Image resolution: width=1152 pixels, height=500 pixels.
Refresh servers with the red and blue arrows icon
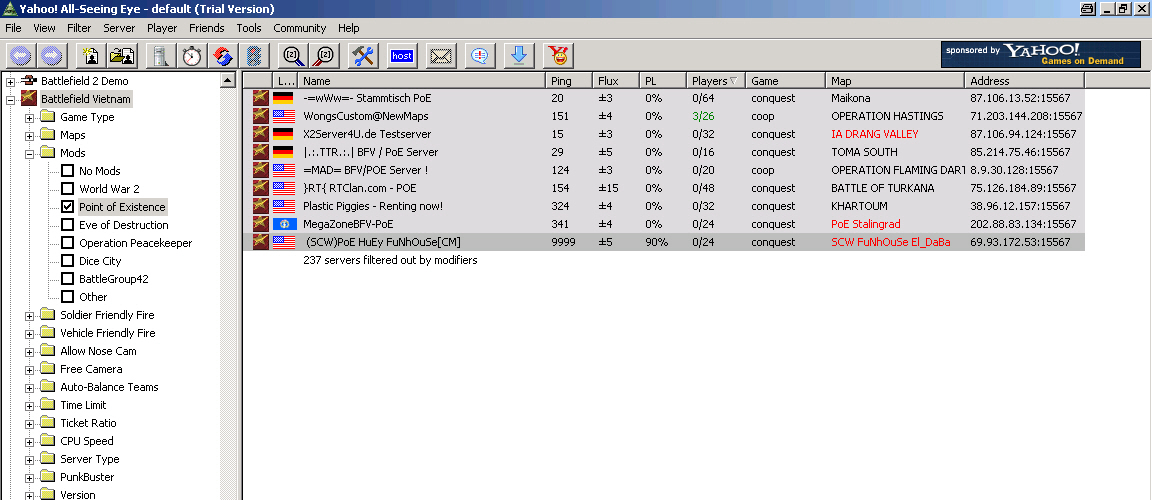pos(223,56)
